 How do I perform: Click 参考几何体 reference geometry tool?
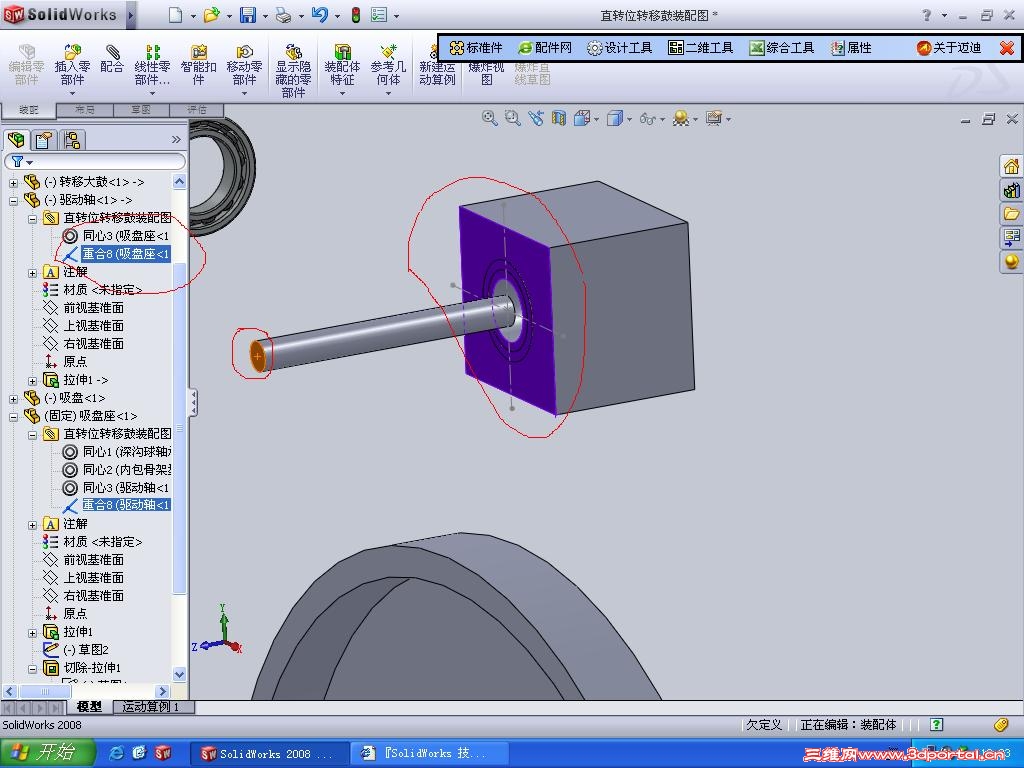click(x=389, y=65)
